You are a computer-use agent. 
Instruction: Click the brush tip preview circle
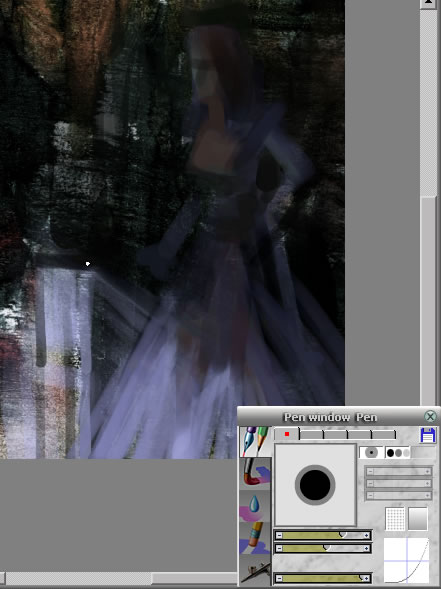tap(315, 485)
